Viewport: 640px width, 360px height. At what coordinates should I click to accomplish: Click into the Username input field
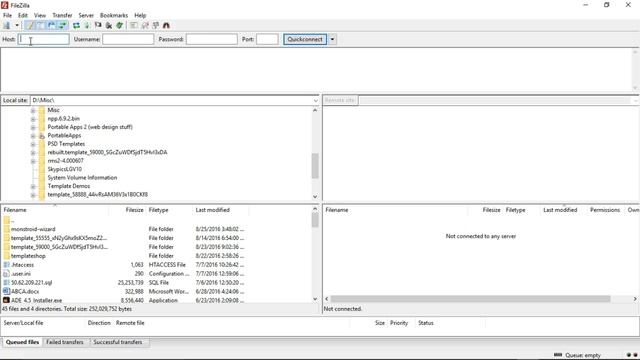[x=128, y=39]
